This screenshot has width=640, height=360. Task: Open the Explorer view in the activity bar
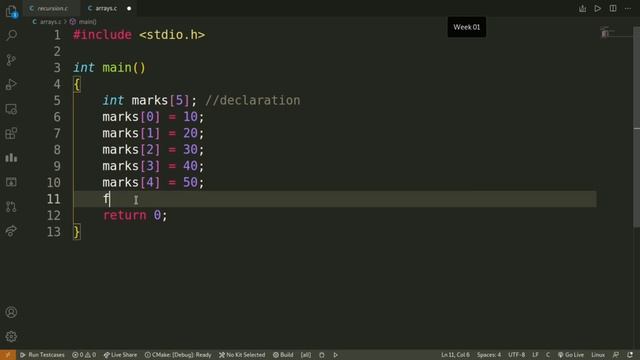click(x=11, y=11)
